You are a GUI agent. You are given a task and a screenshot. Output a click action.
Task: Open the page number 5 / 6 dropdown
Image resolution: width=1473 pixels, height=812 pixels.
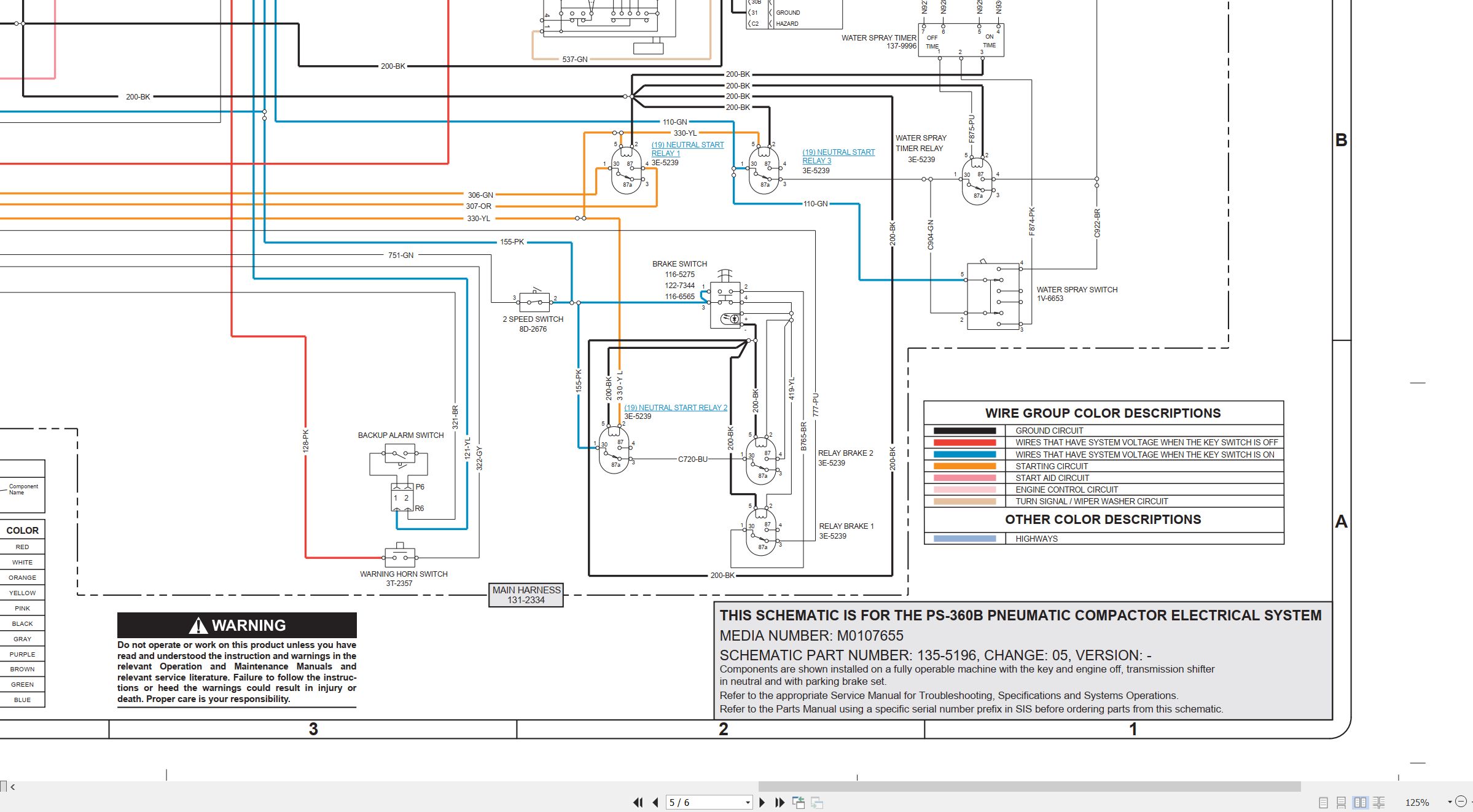(x=748, y=802)
